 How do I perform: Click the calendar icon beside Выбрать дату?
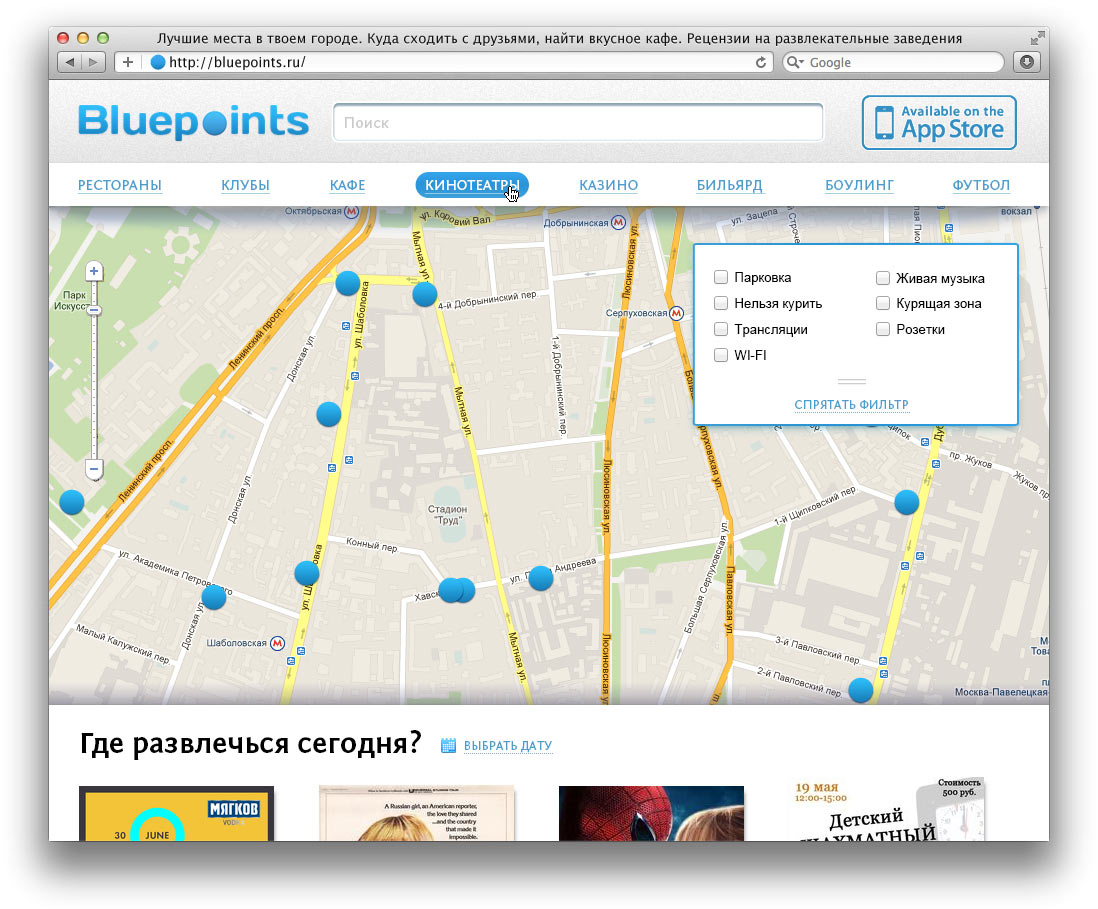[449, 745]
